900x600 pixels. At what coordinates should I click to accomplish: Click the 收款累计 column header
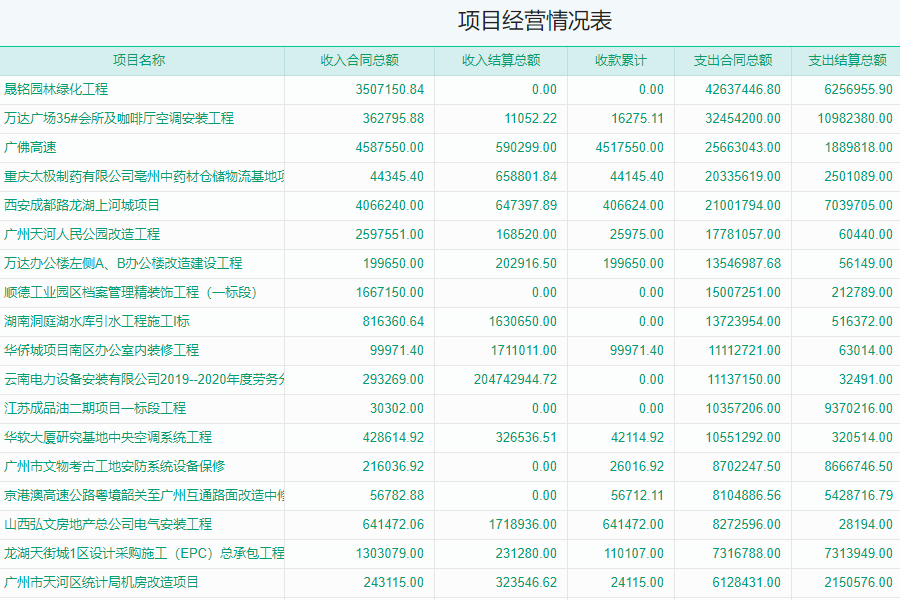(620, 60)
